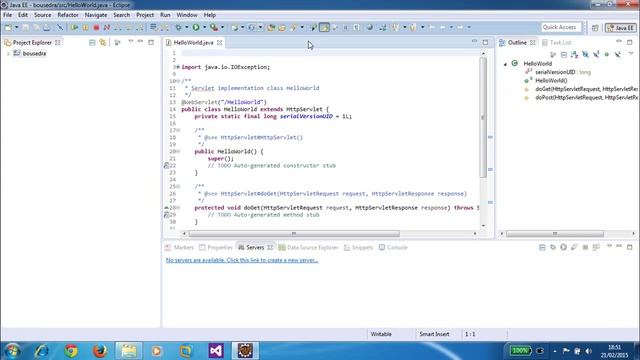Open Firefox from Windows taskbar
The width and height of the screenshot is (640, 360).
coord(100,351)
